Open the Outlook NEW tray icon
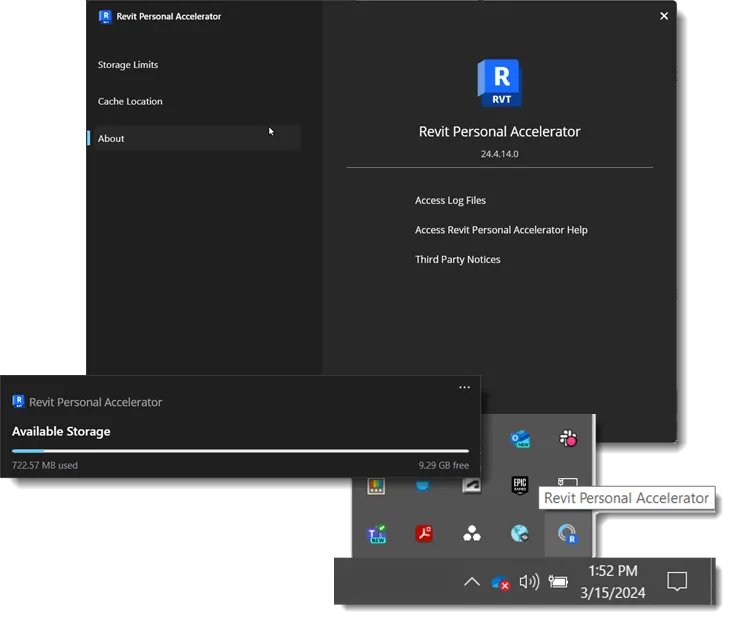This screenshot has width=729, height=618. [x=520, y=439]
